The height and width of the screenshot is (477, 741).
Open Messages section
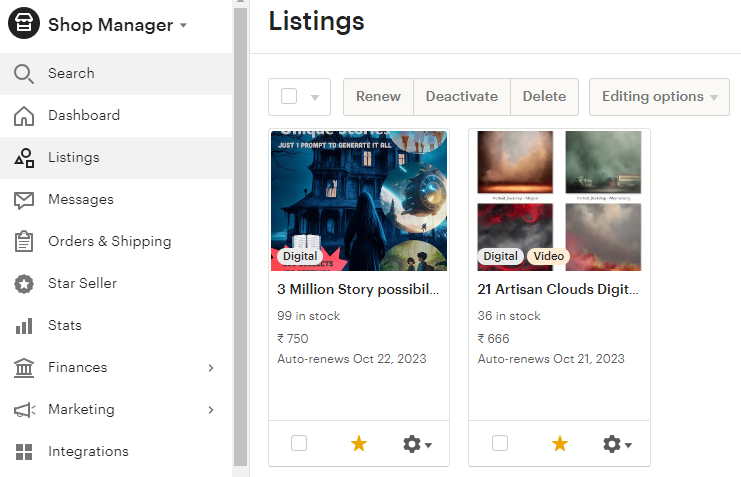(116, 200)
